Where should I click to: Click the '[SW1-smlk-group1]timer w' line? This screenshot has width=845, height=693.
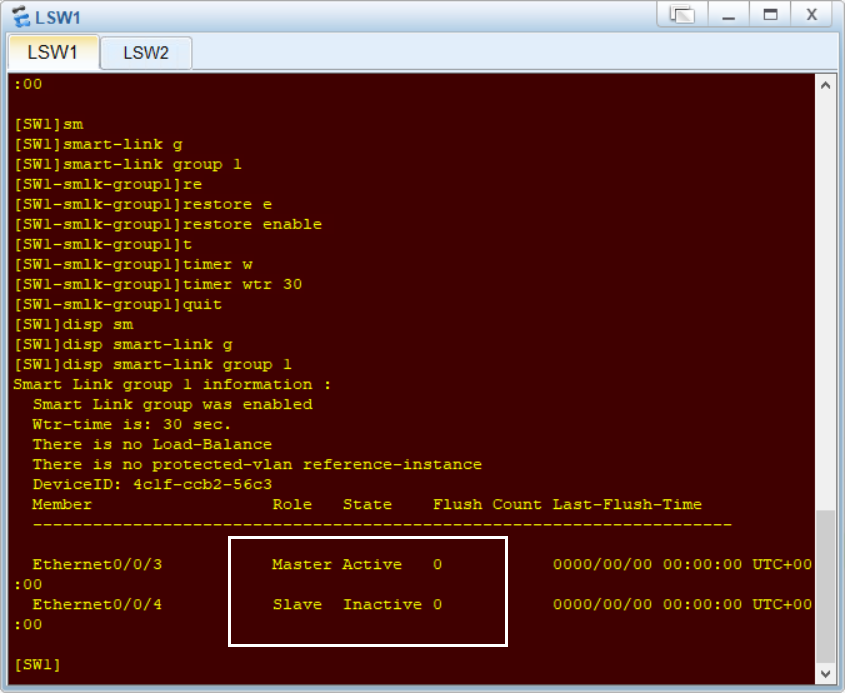click(133, 264)
